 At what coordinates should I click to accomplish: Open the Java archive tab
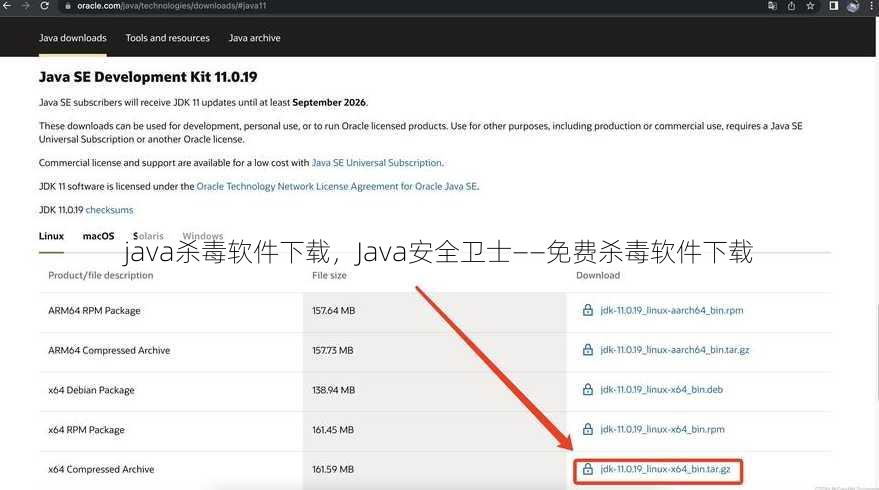coord(255,38)
